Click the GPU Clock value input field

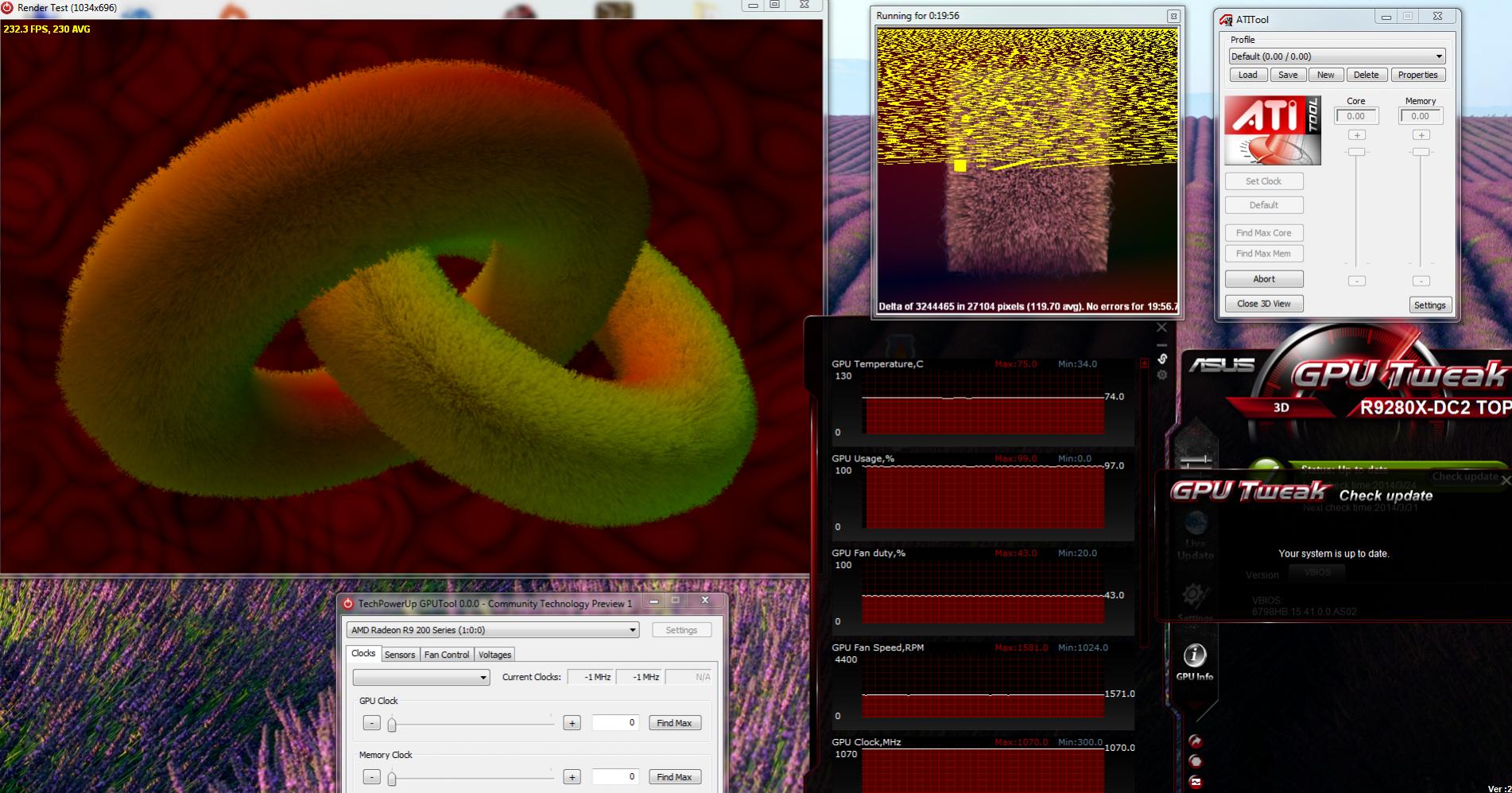(x=614, y=723)
